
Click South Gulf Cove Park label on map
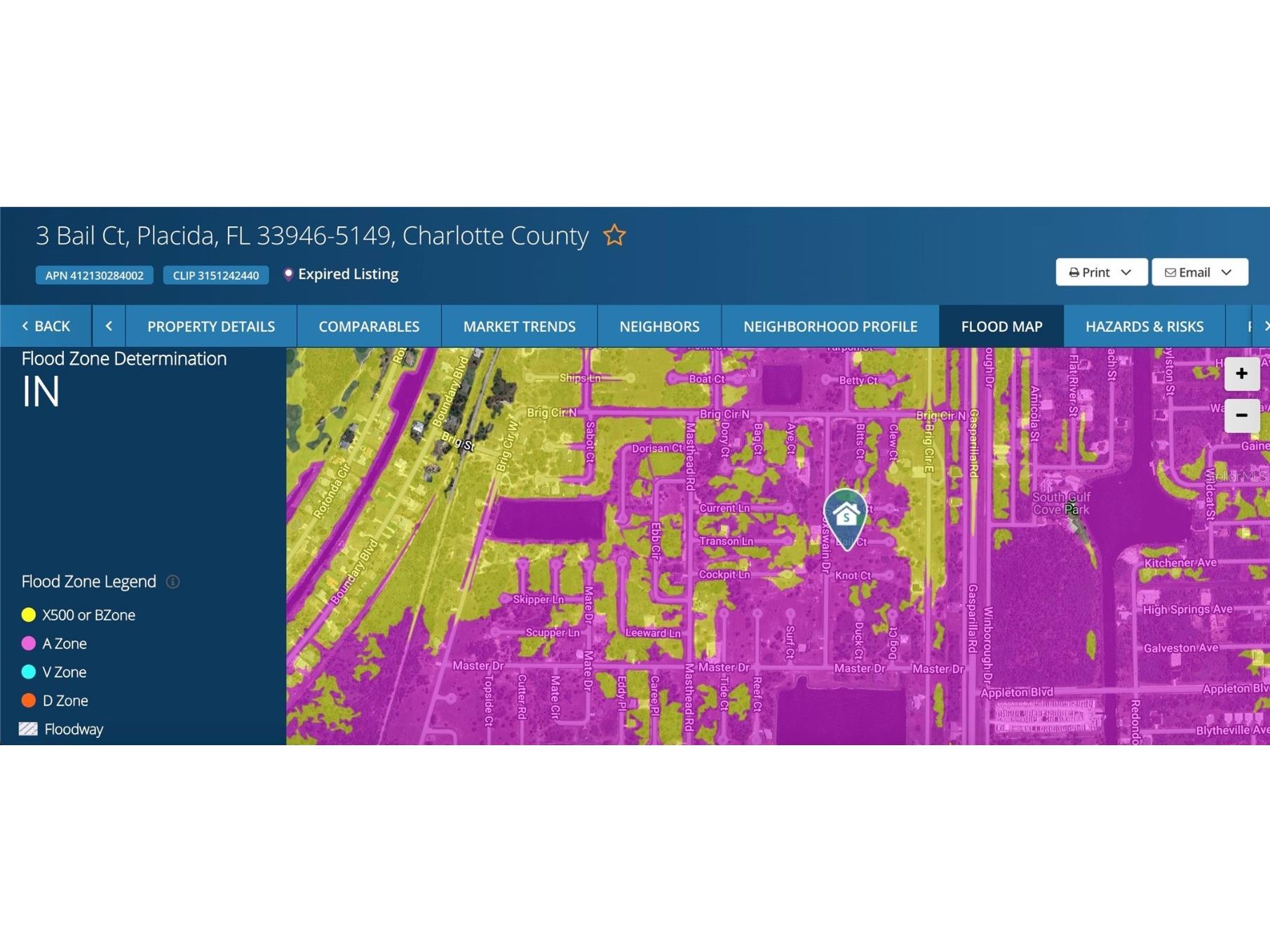[1060, 503]
